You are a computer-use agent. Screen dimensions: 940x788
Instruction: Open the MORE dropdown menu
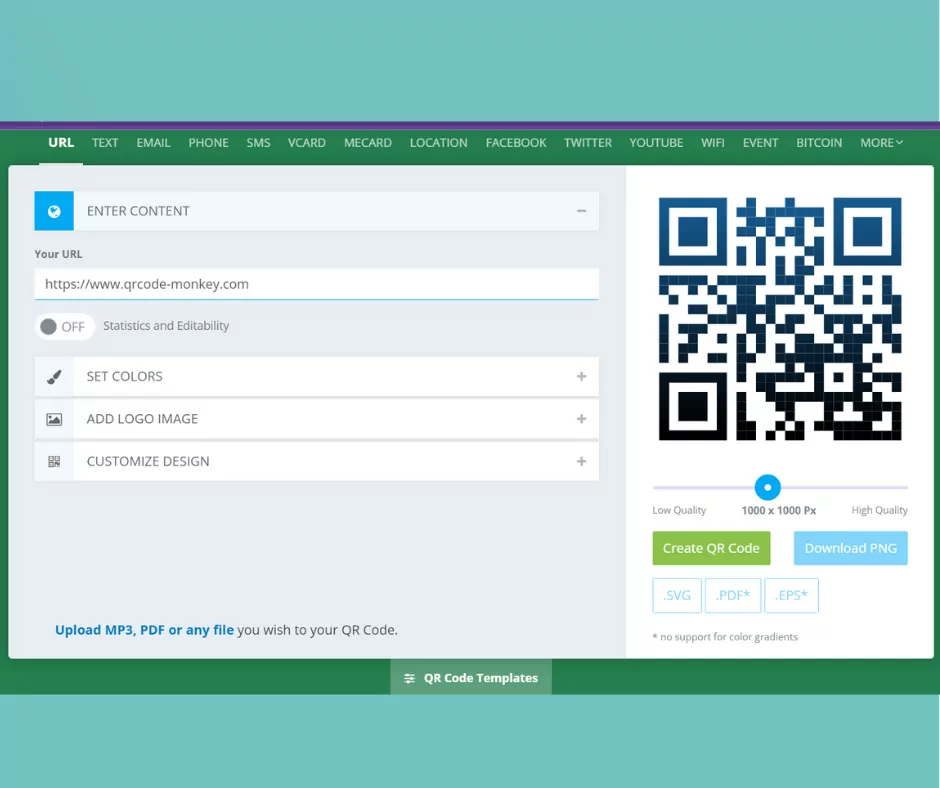pos(881,143)
